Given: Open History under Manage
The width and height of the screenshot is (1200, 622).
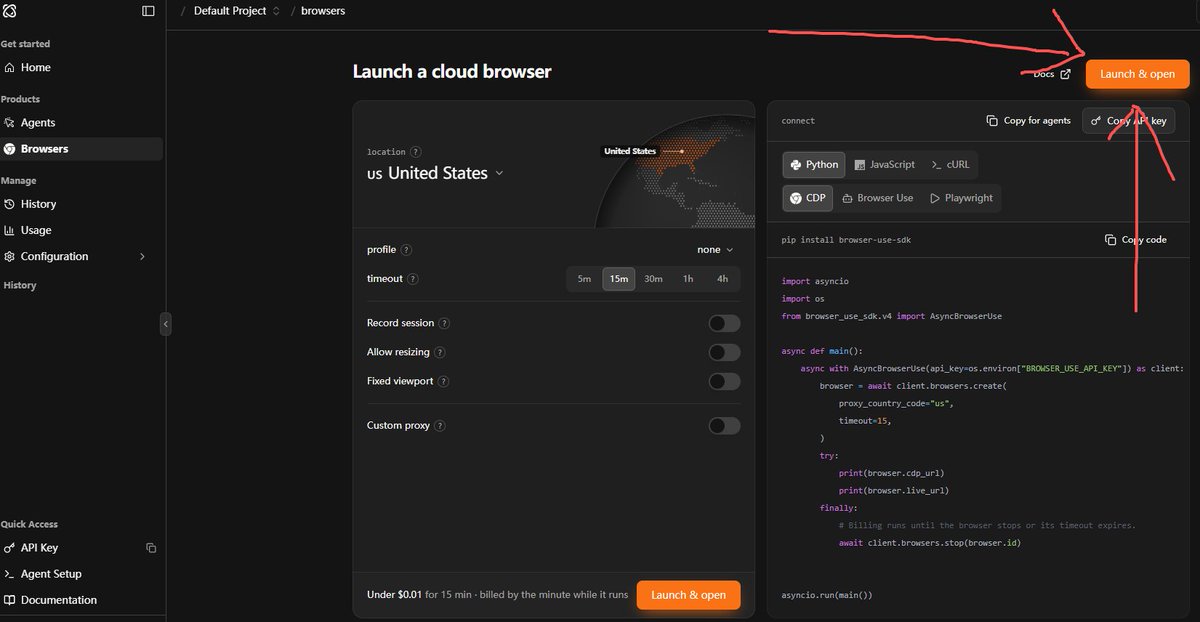Looking at the screenshot, I should click(82, 204).
